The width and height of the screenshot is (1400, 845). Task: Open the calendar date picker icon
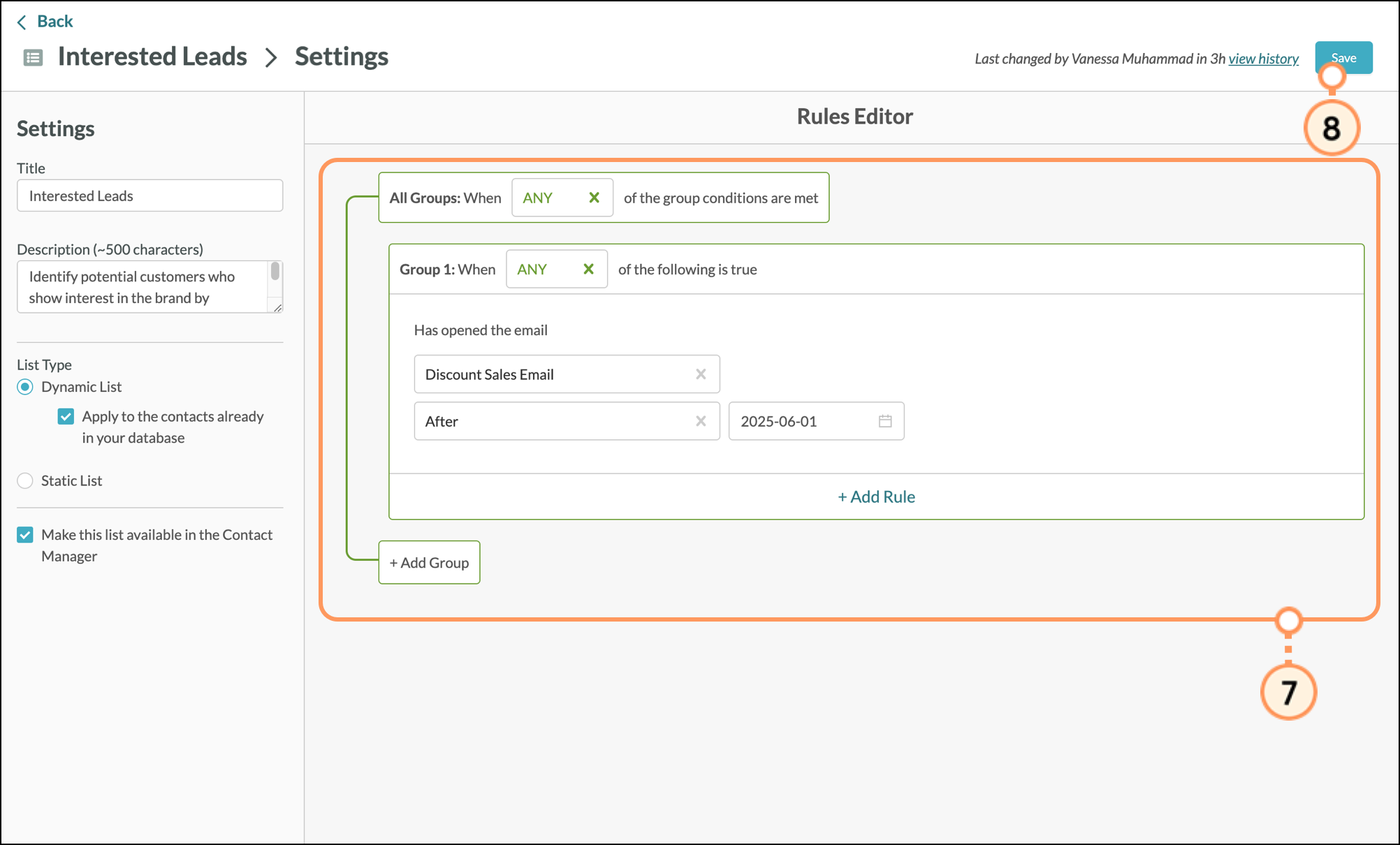pyautogui.click(x=885, y=421)
